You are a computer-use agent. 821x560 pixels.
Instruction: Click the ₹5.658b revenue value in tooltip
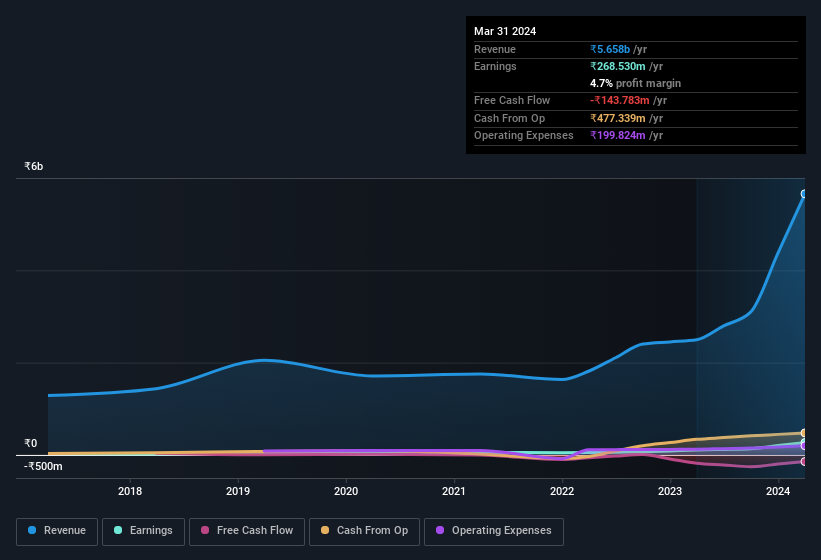point(610,49)
